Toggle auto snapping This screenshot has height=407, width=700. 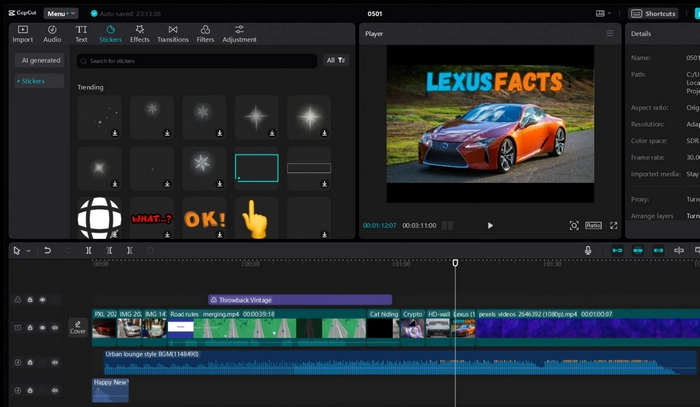(x=638, y=250)
